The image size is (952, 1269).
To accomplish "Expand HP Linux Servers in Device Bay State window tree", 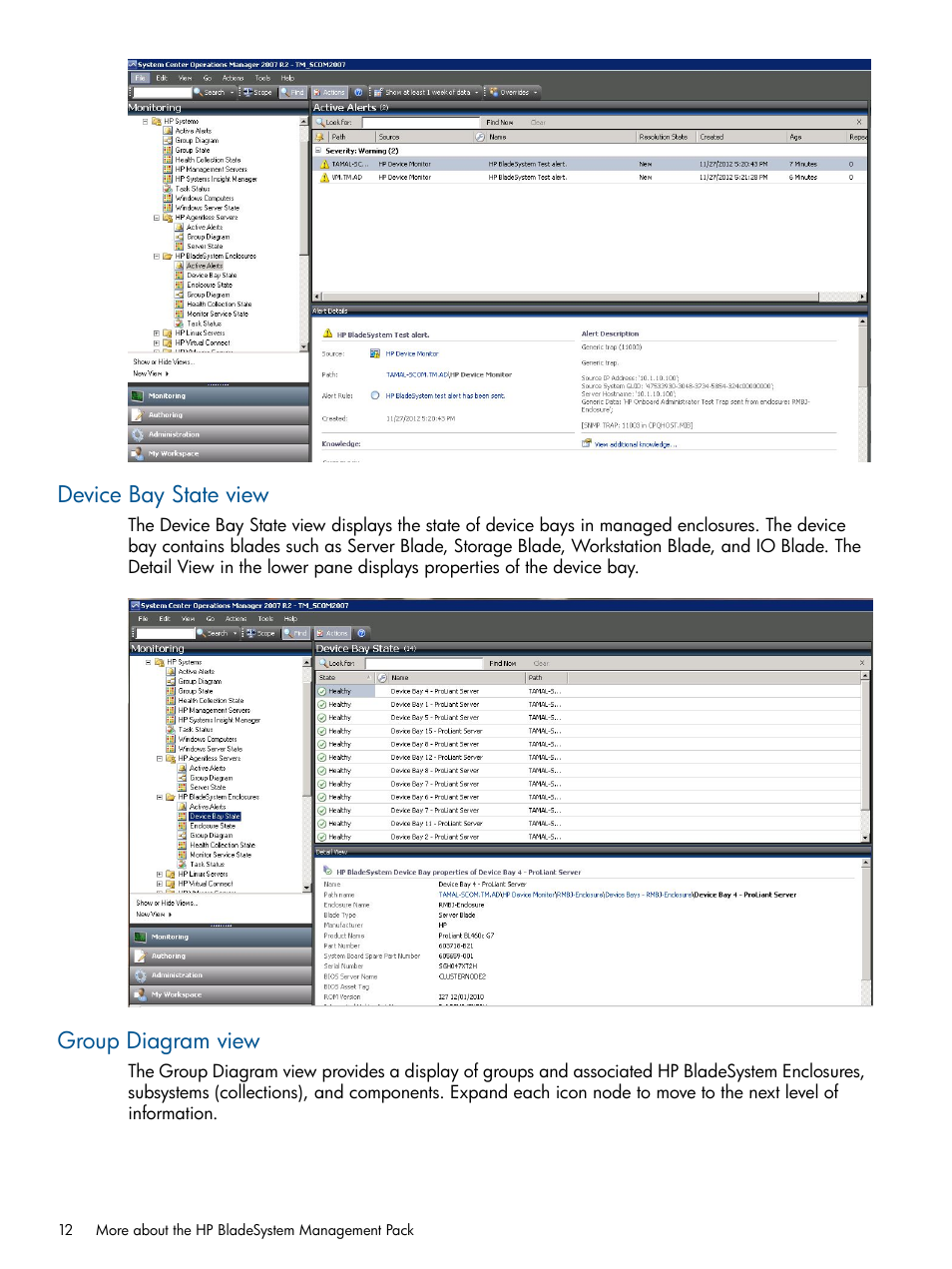I will tap(160, 874).
